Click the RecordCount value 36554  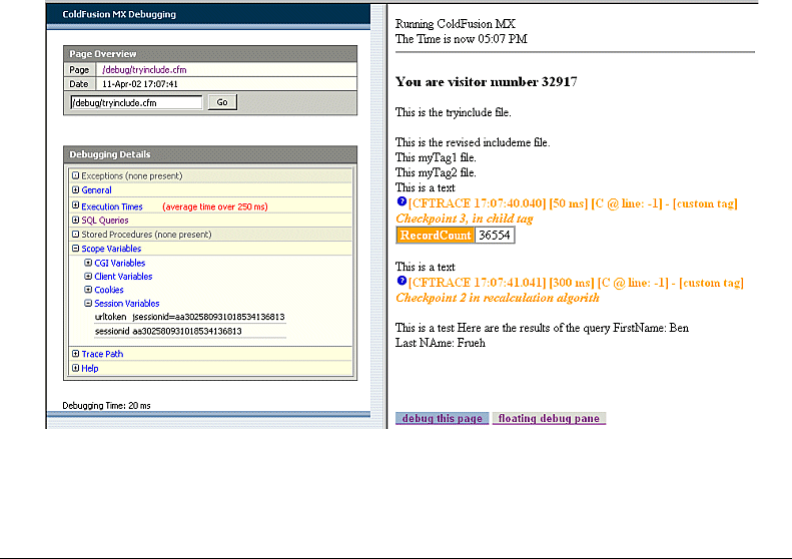tap(494, 235)
